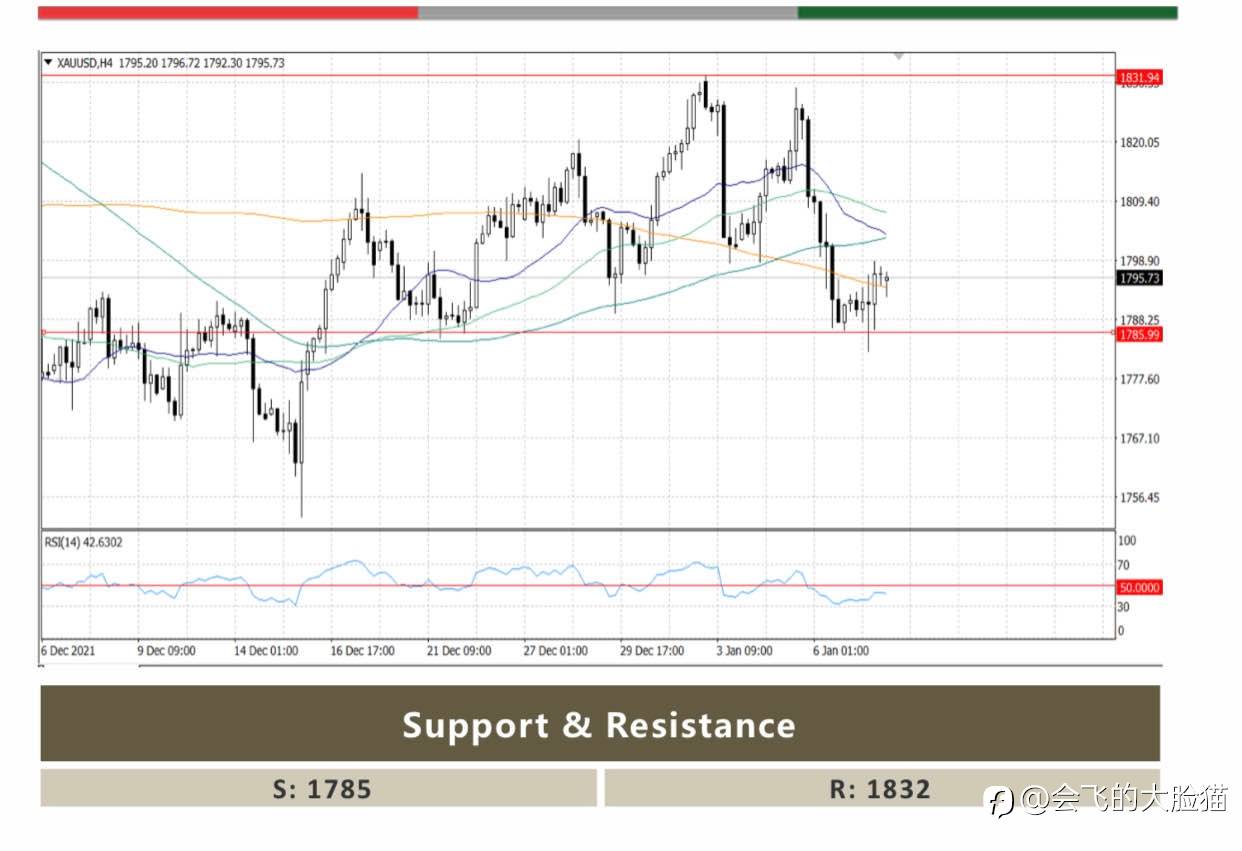Click the 14 Dec 01:00 time label
The image size is (1242, 851).
click(x=266, y=650)
